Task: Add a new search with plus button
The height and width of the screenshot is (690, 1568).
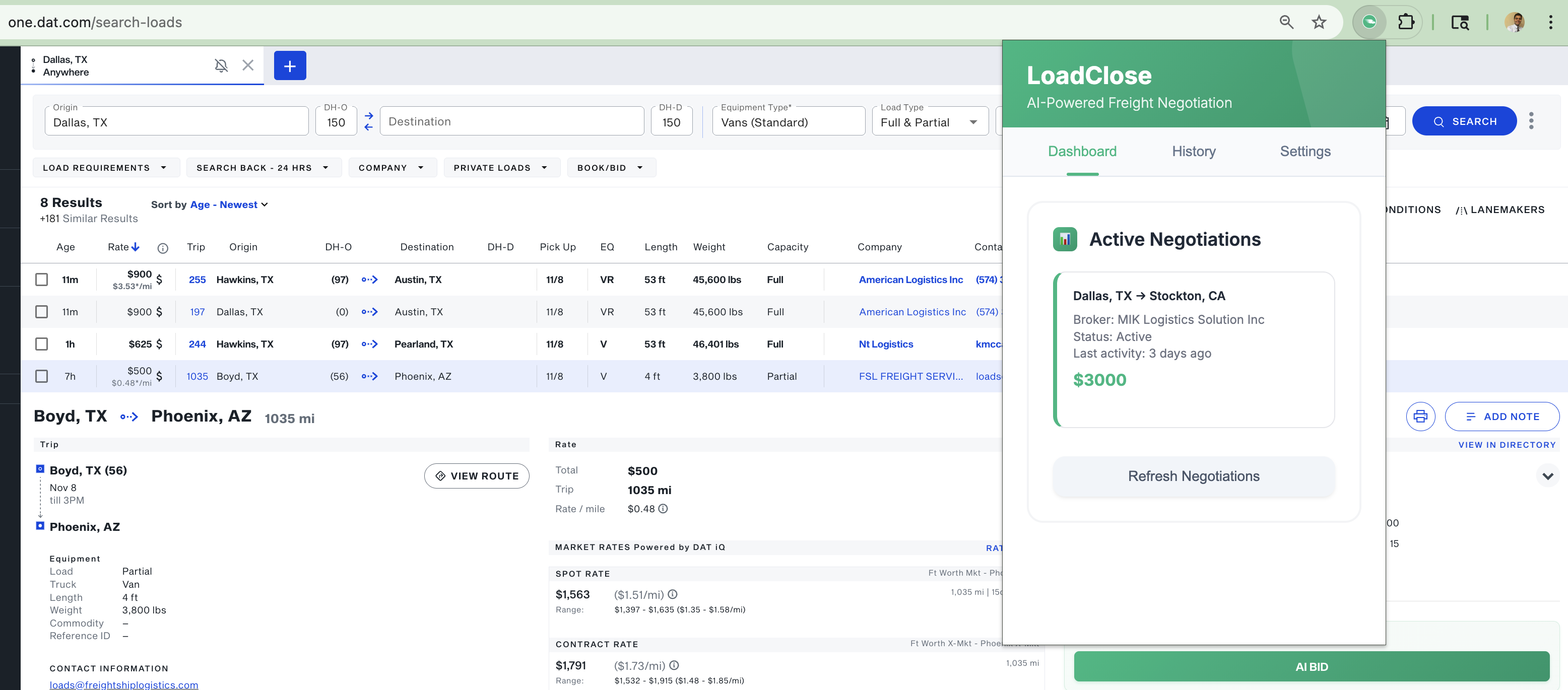Action: pos(290,65)
